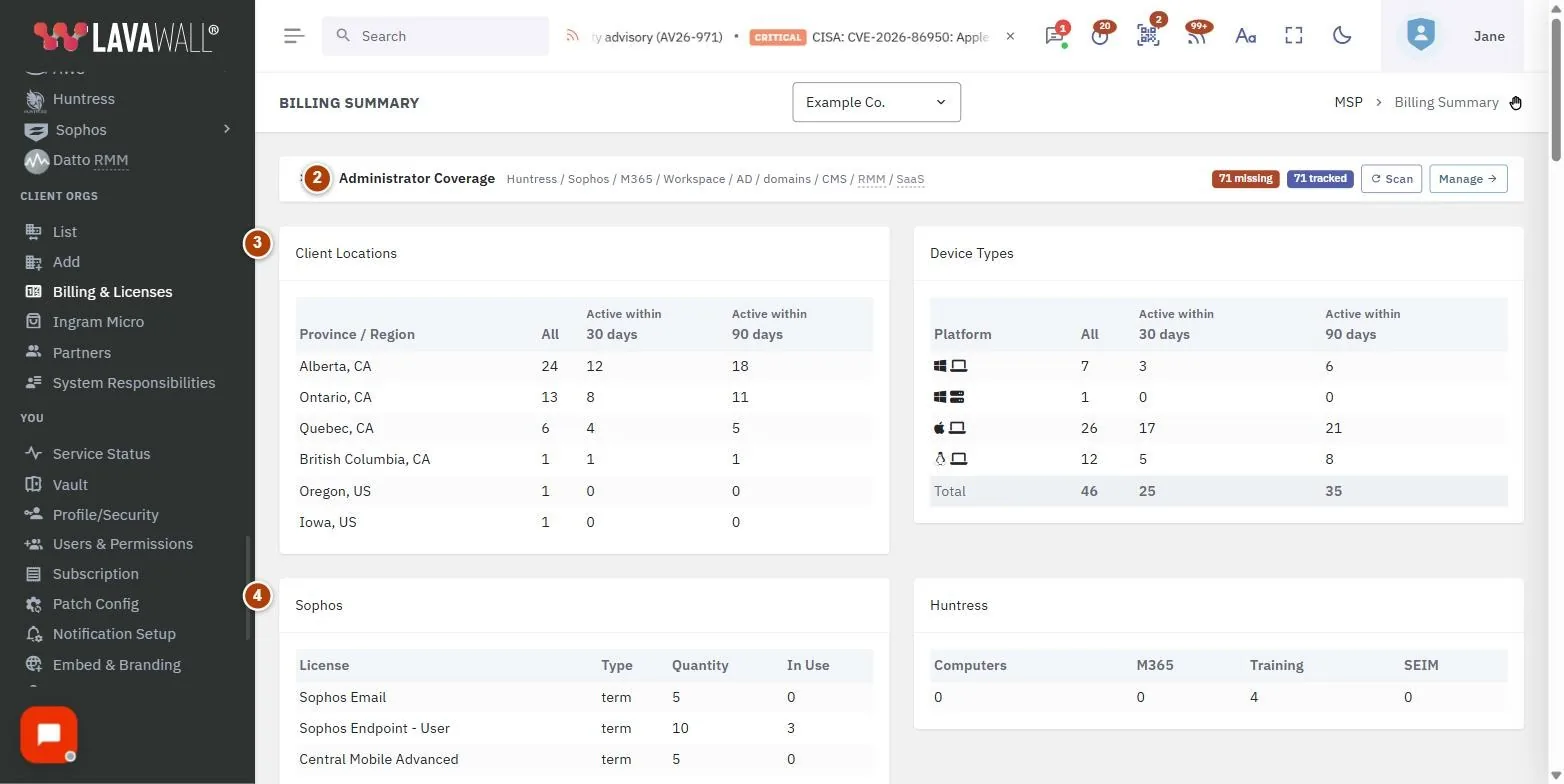Click the Windows server platform icon
The image size is (1564, 784).
[949, 397]
